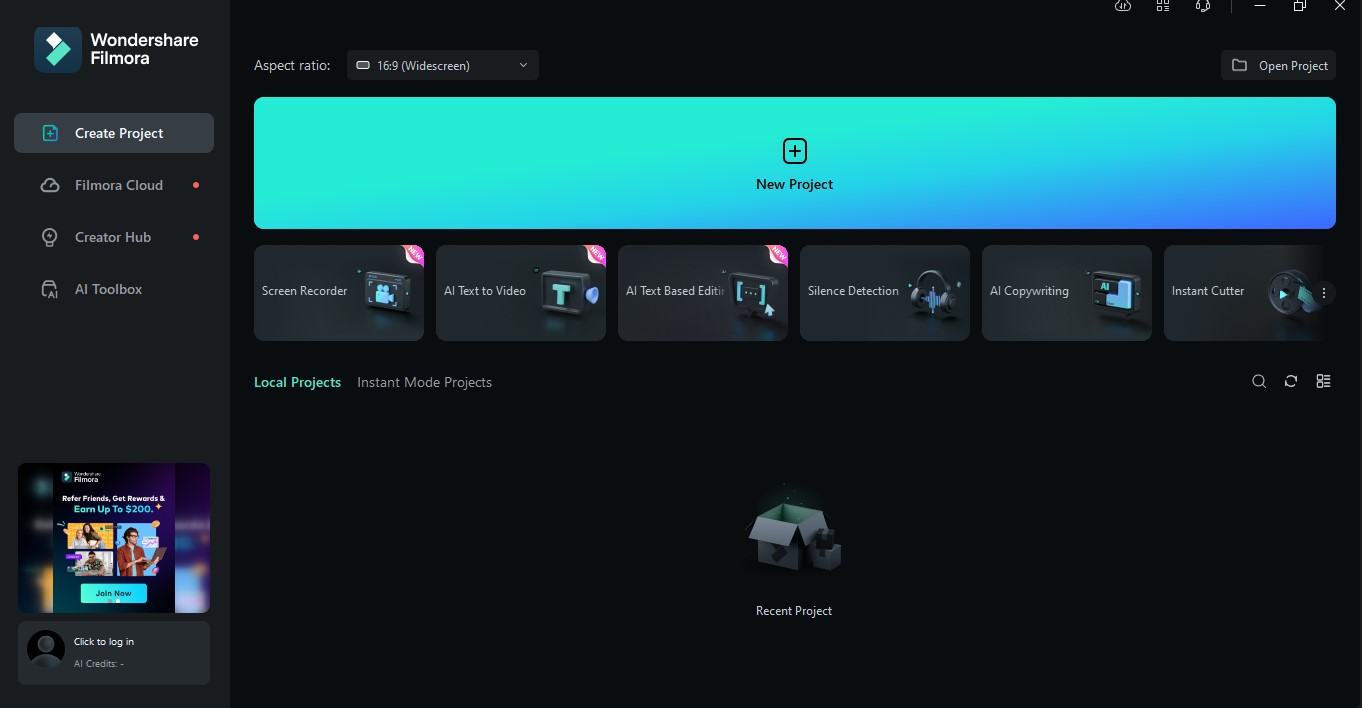Click Join Now on the referral banner

tap(113, 593)
